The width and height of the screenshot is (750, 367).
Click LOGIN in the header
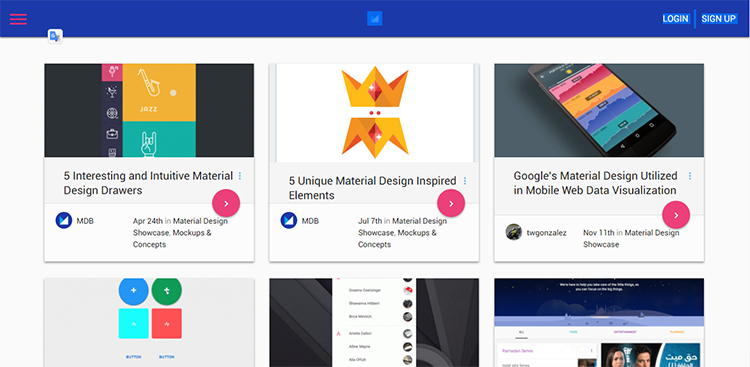(x=675, y=19)
